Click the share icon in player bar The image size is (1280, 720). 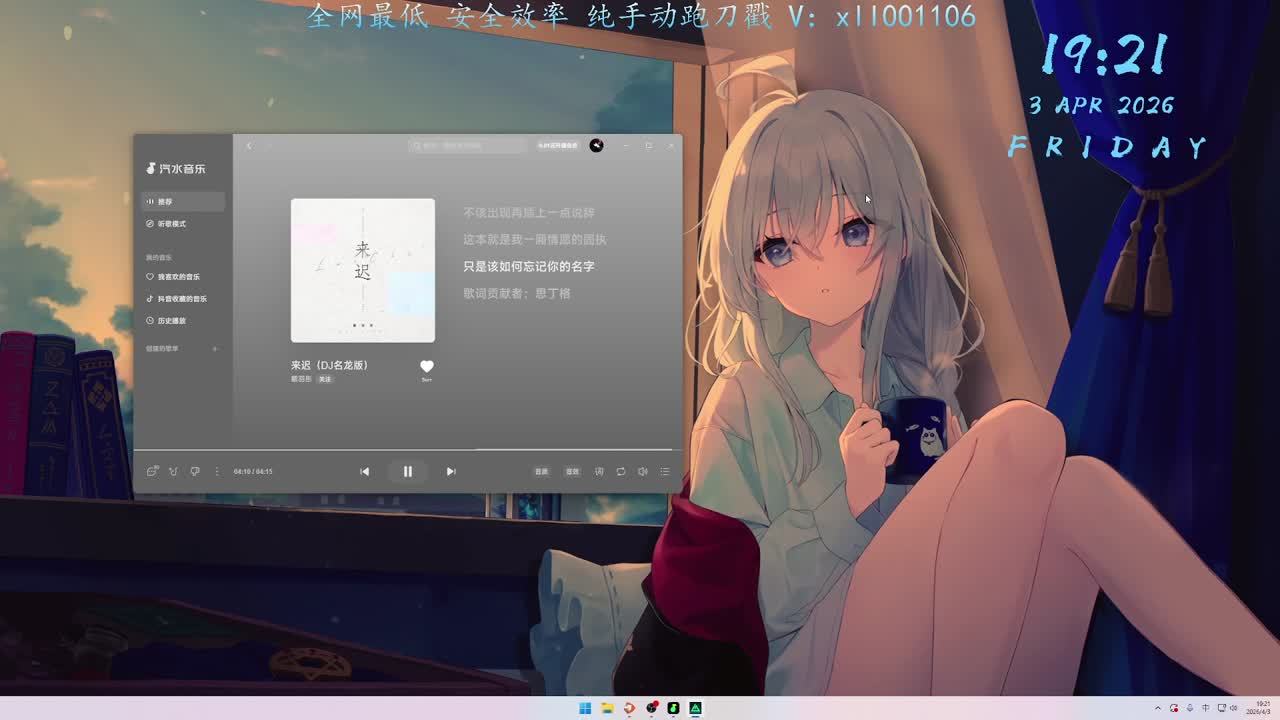[173, 471]
